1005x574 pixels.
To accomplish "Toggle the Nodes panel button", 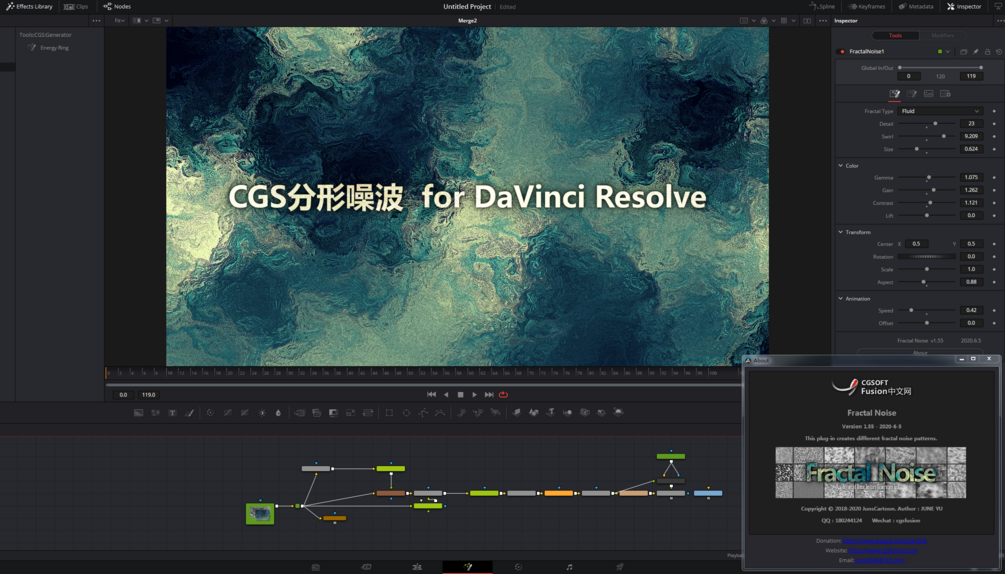I will pyautogui.click(x=117, y=6).
